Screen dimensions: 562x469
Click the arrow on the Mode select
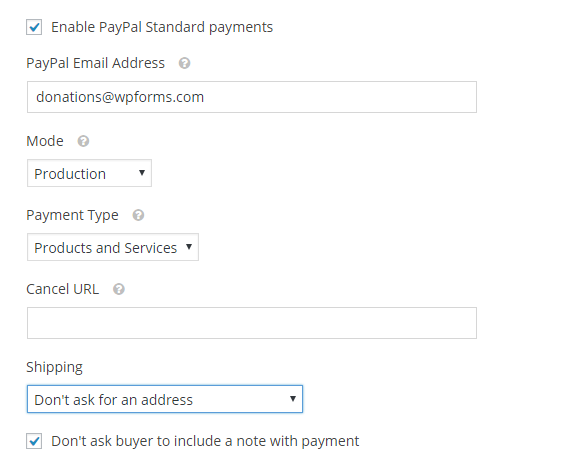click(x=142, y=173)
